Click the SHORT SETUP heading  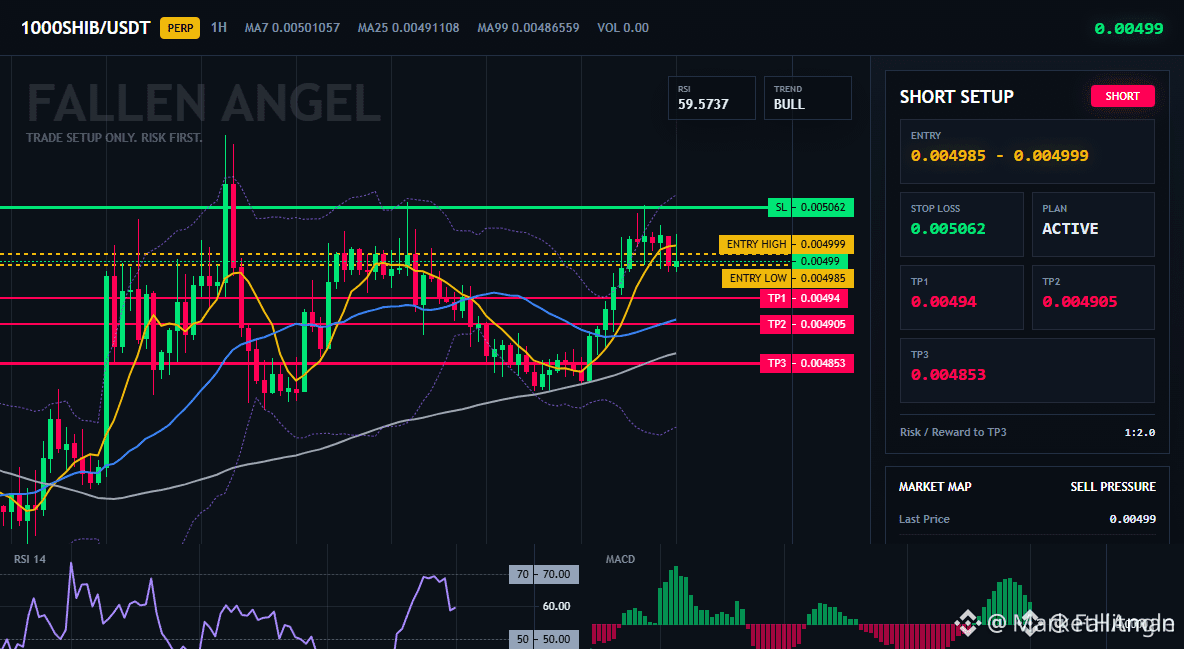point(957,97)
